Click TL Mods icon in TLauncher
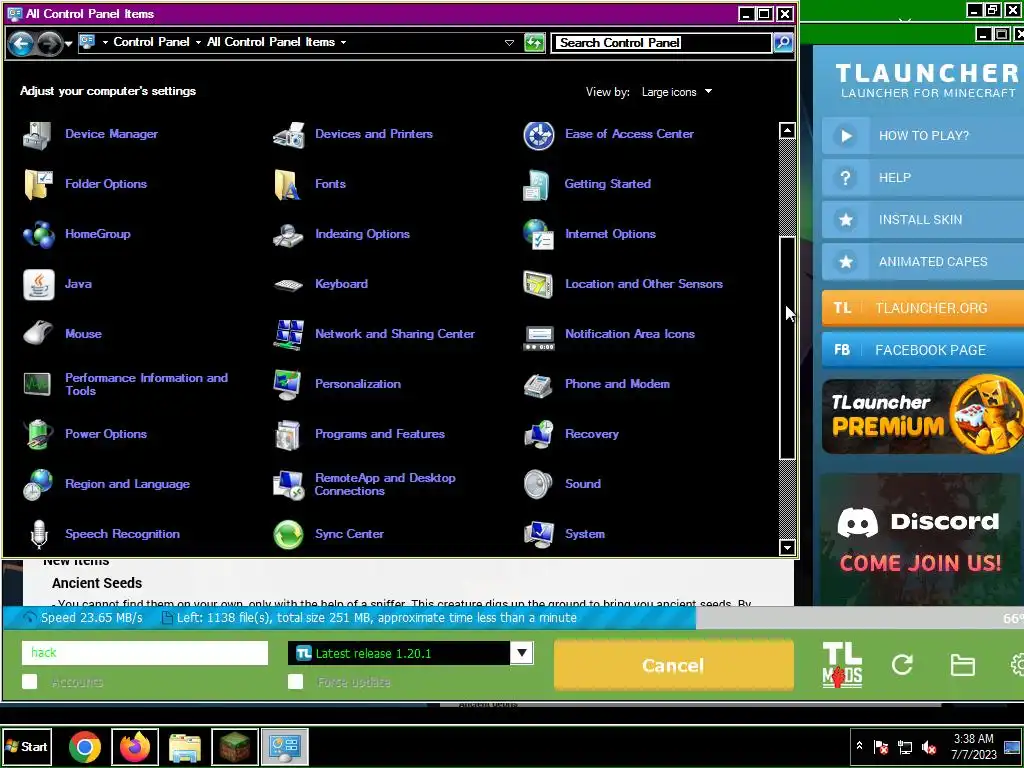 coord(842,665)
